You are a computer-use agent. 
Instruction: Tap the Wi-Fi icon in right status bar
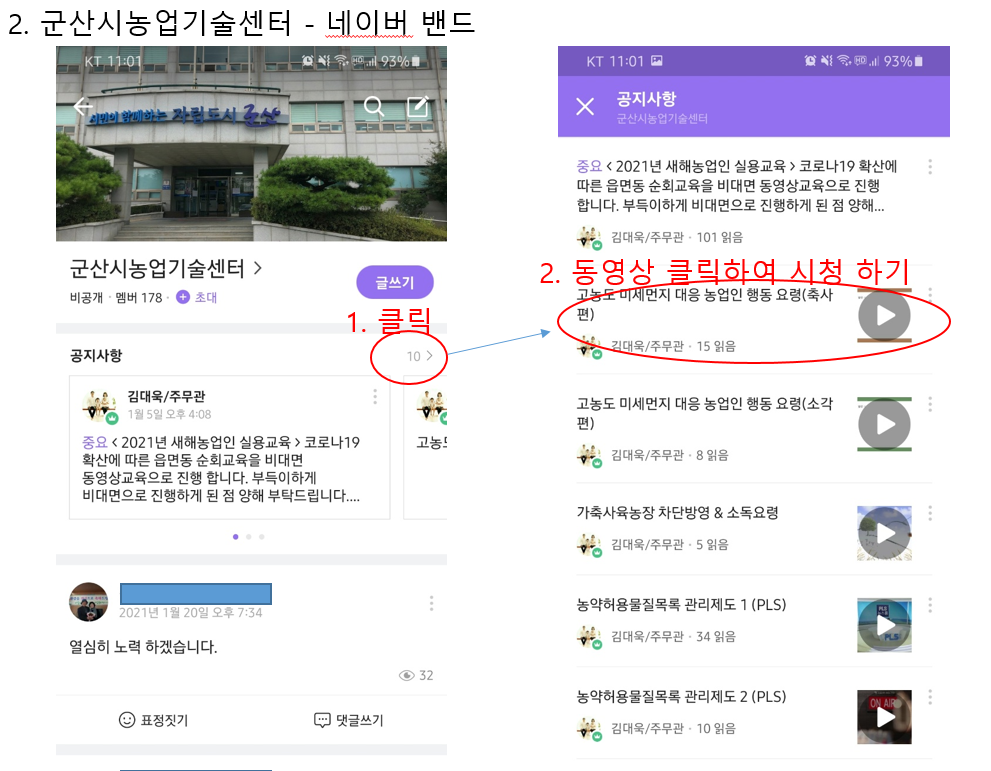843,61
